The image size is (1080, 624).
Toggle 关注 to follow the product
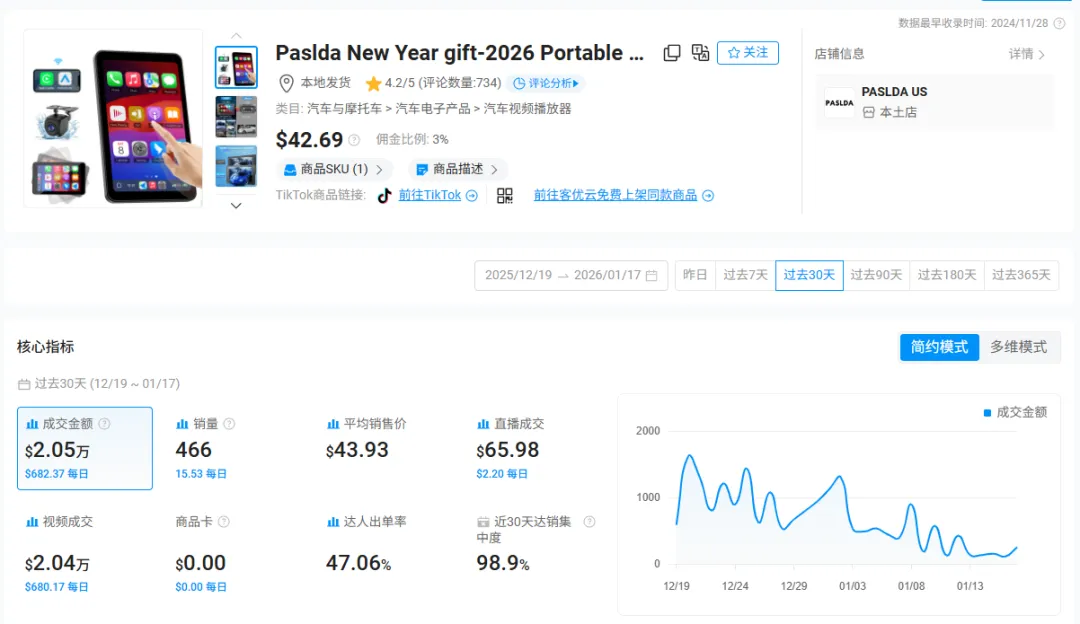[747, 52]
